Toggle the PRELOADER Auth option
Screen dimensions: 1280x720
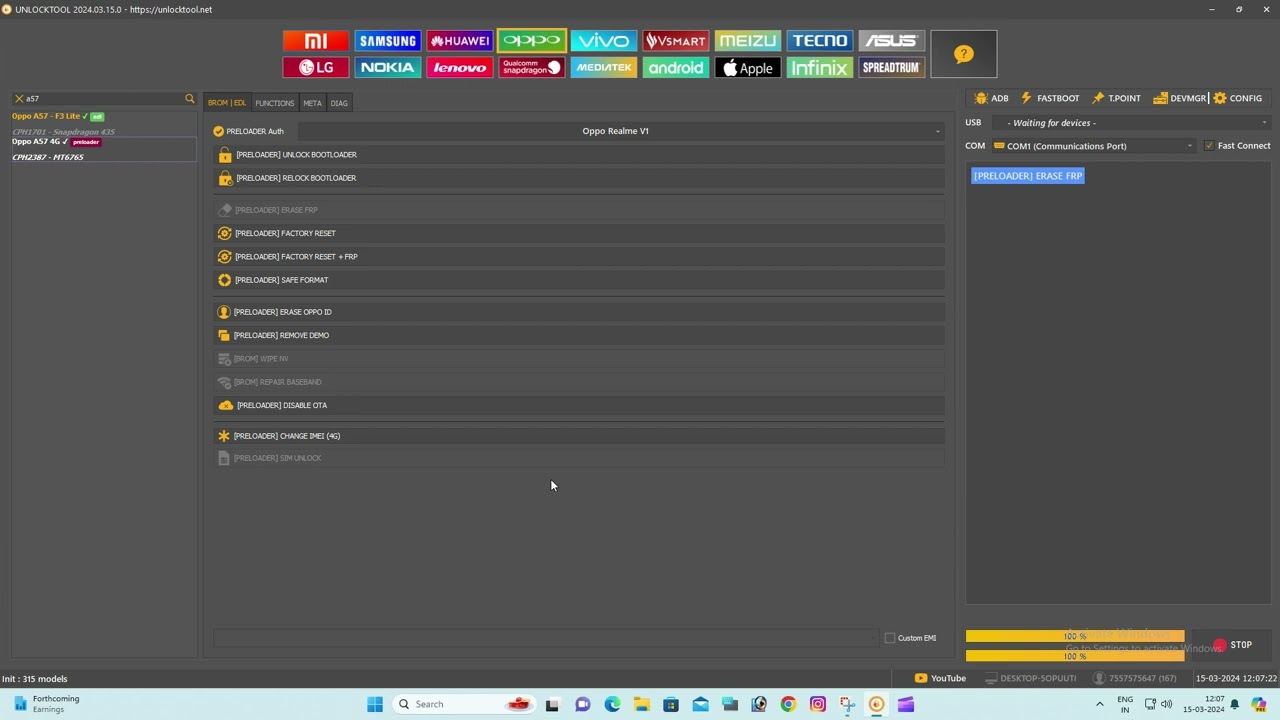coord(219,131)
